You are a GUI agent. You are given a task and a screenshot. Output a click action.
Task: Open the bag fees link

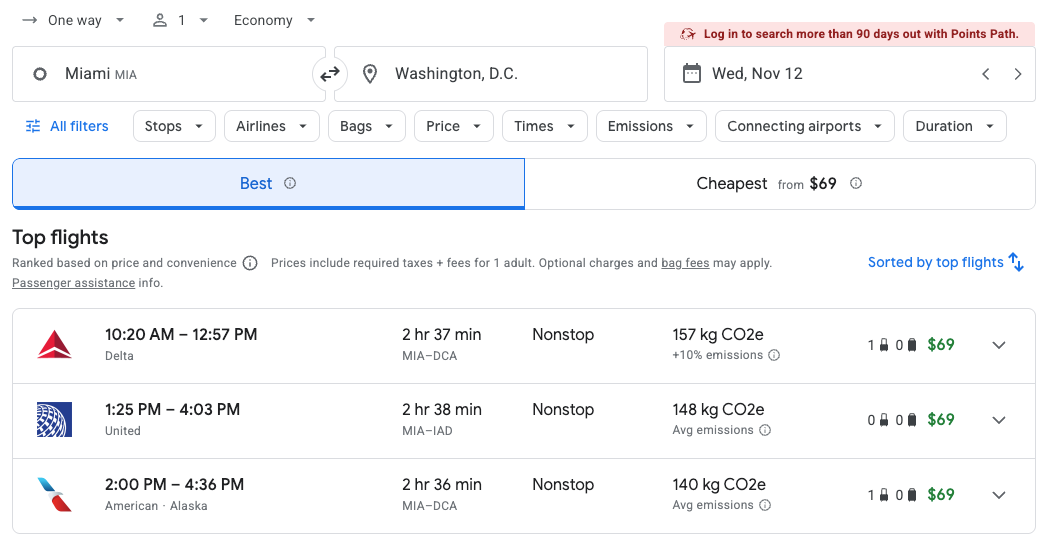click(x=685, y=263)
